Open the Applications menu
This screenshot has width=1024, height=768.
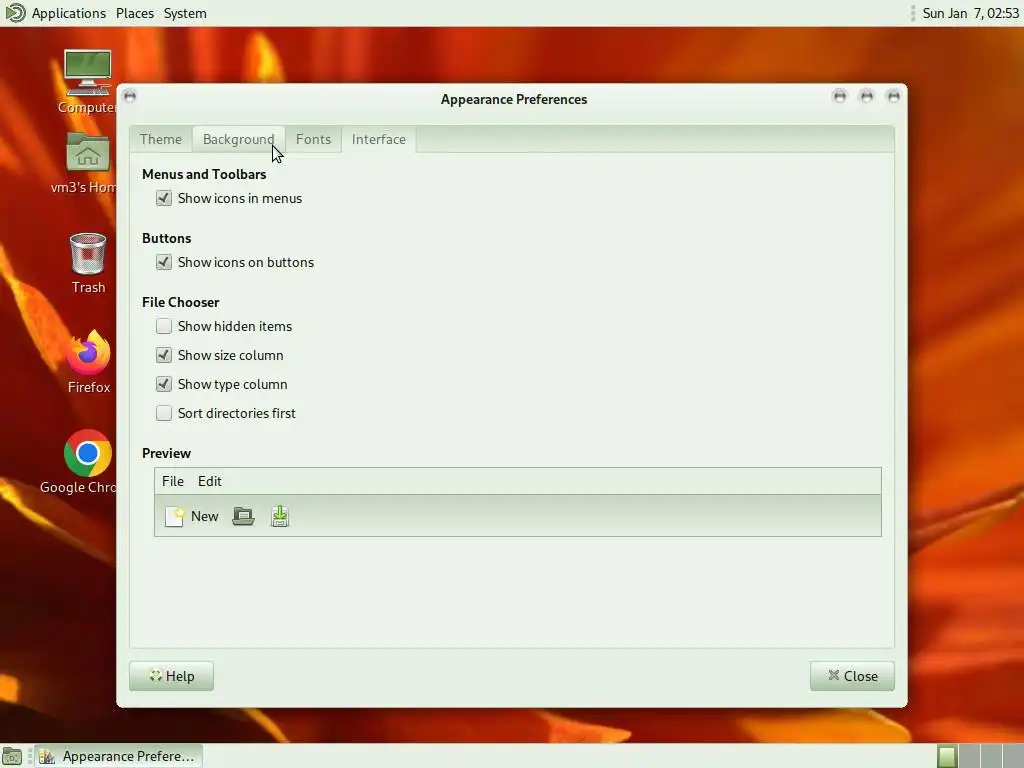tap(69, 13)
